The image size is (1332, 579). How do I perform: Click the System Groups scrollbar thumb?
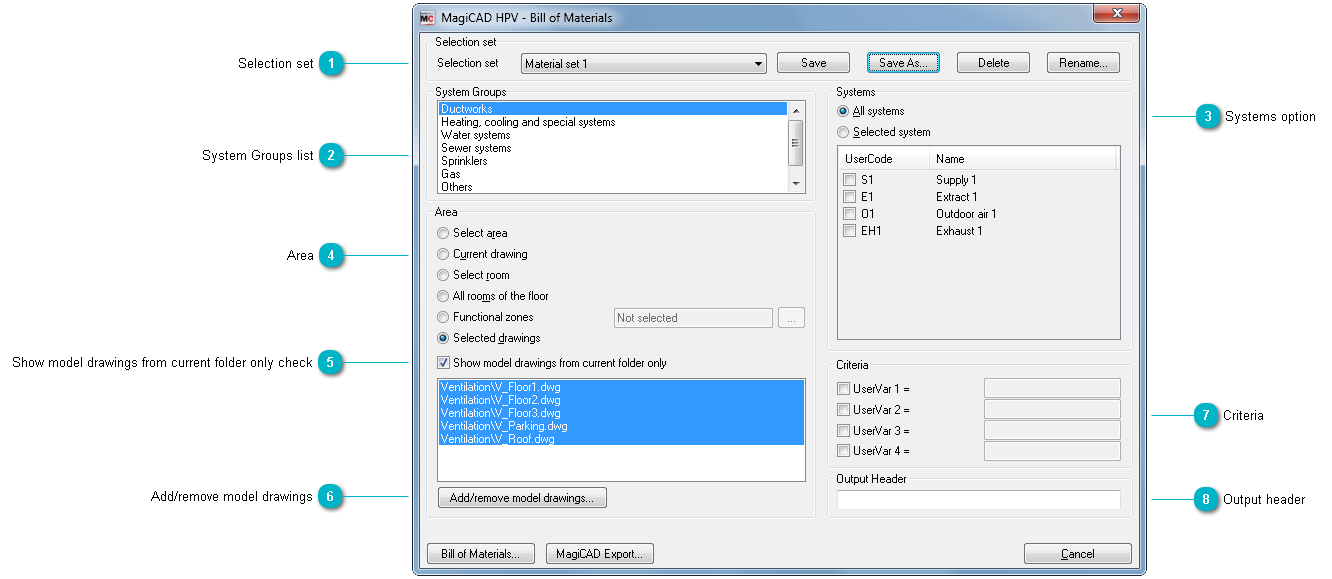(796, 142)
